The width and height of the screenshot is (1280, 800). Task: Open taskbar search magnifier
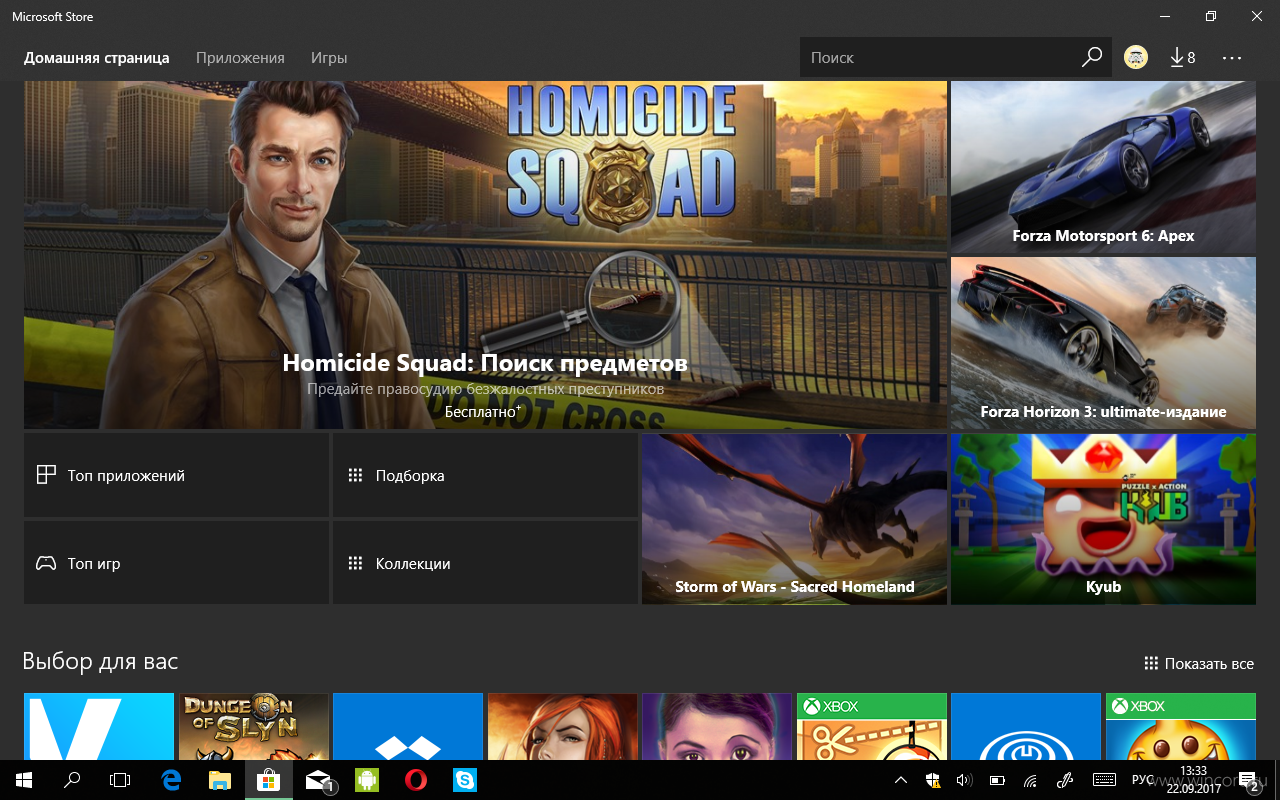[72, 779]
